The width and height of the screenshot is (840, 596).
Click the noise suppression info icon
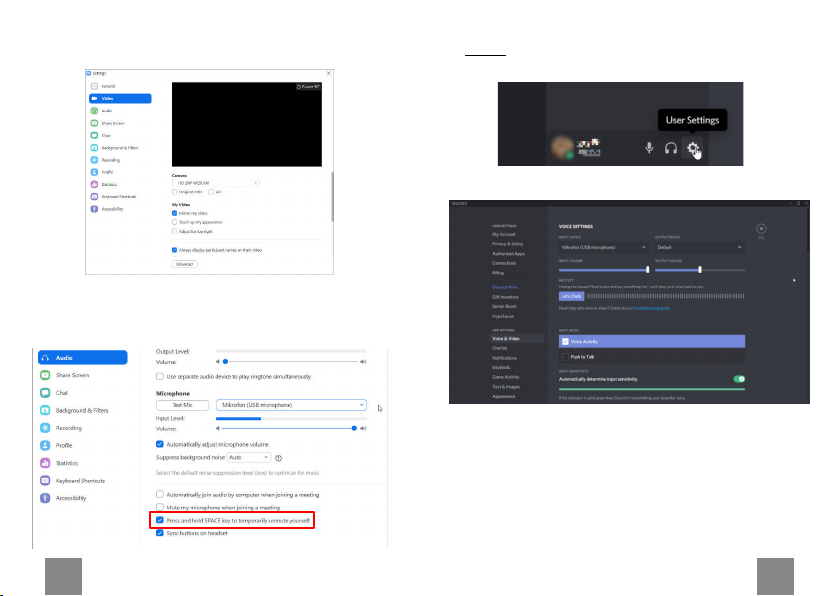point(279,458)
